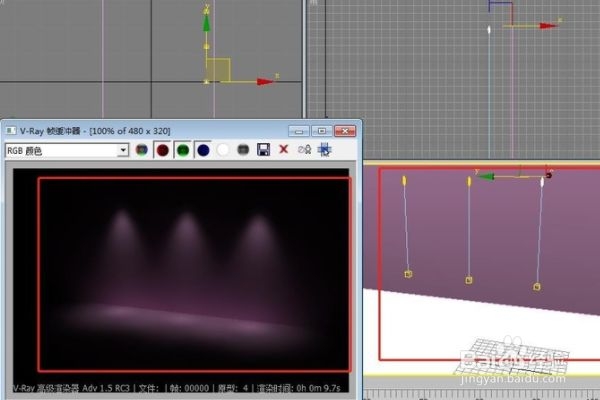
Task: Select the middle yellow spotlight in perspective viewport
Action: (469, 181)
